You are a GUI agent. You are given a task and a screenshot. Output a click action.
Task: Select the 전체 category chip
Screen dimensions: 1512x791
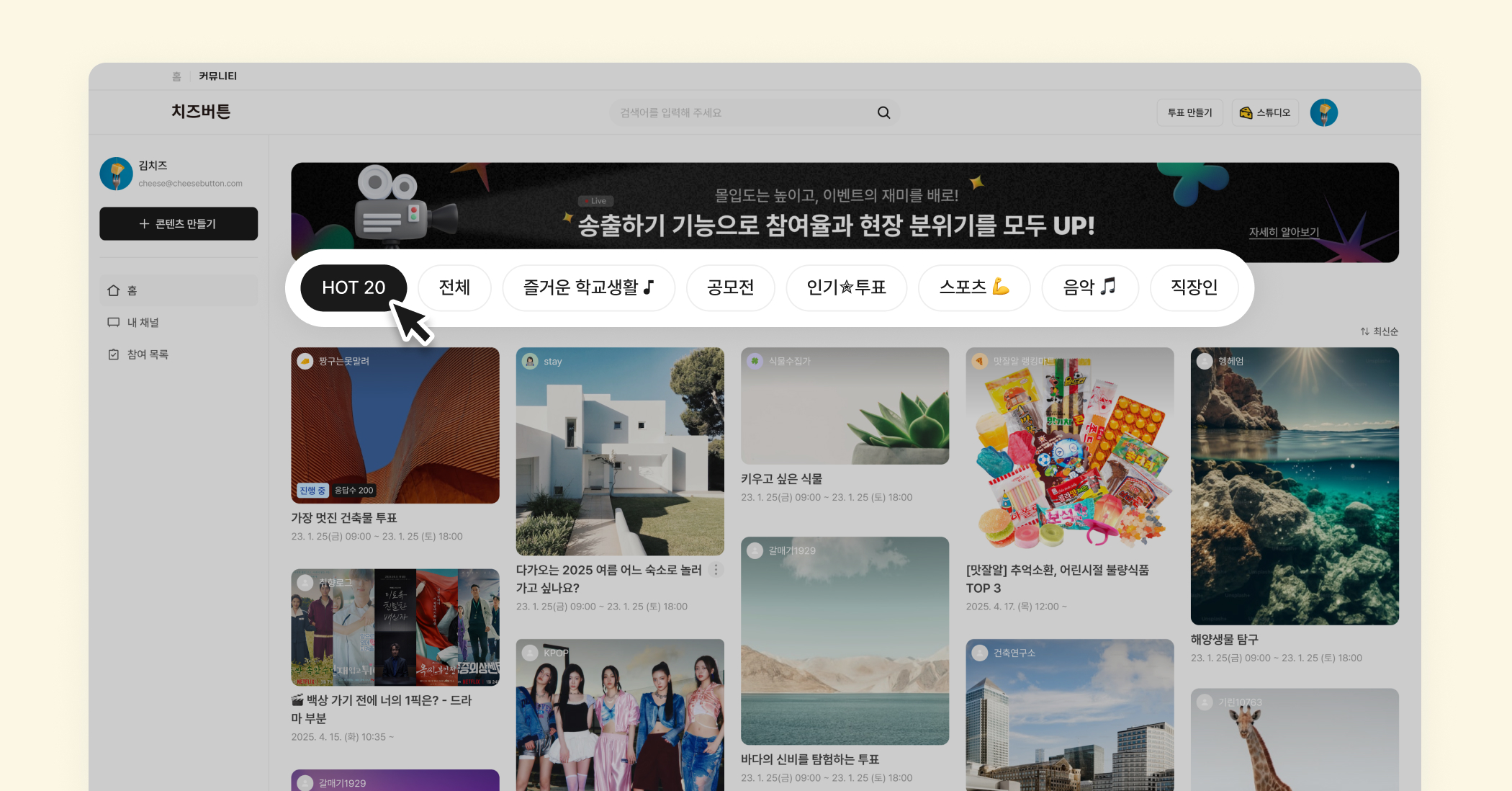click(454, 287)
